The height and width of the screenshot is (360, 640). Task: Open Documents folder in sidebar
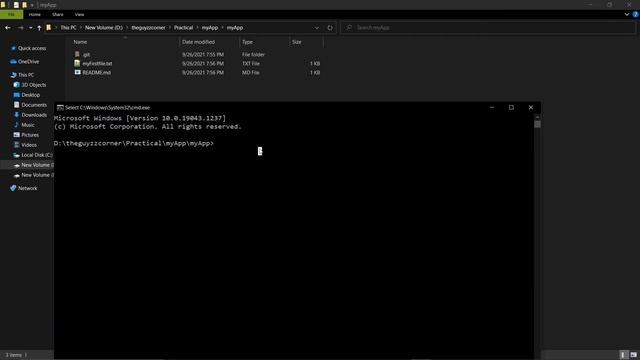(34, 105)
